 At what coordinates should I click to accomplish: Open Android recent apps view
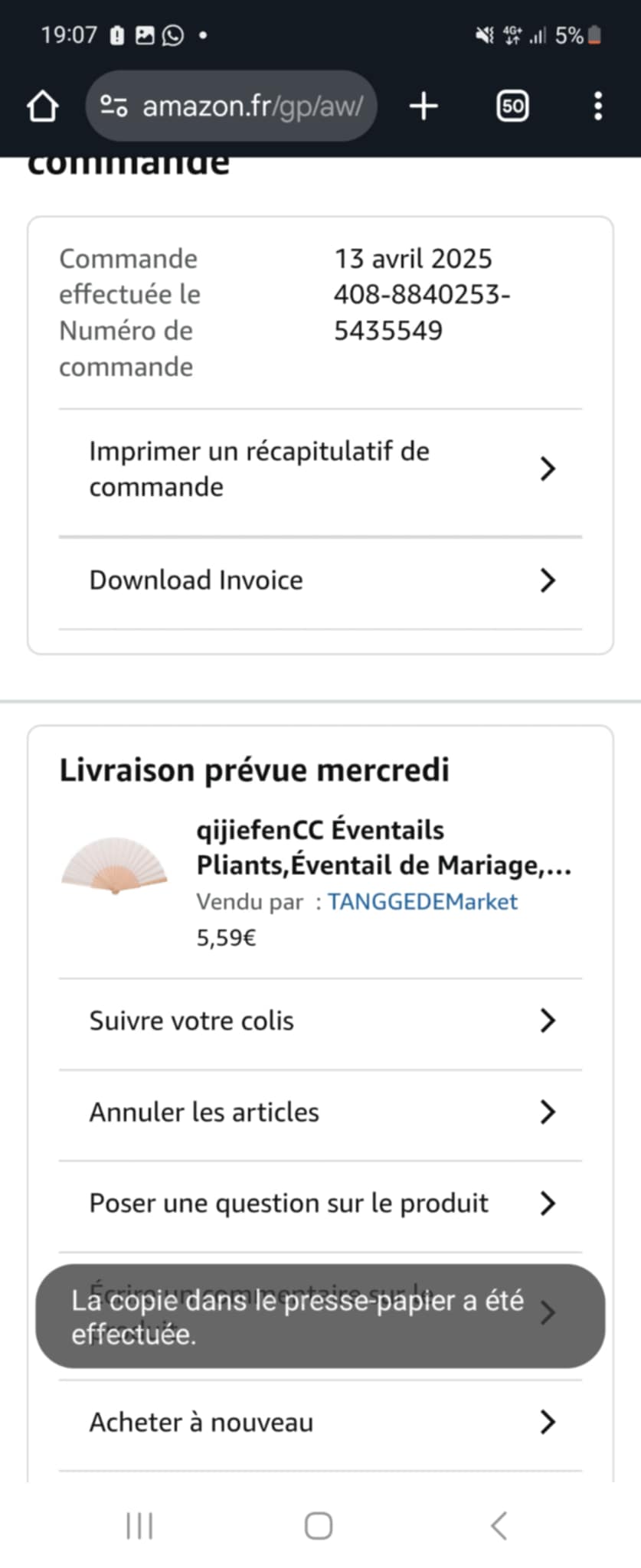139,1525
